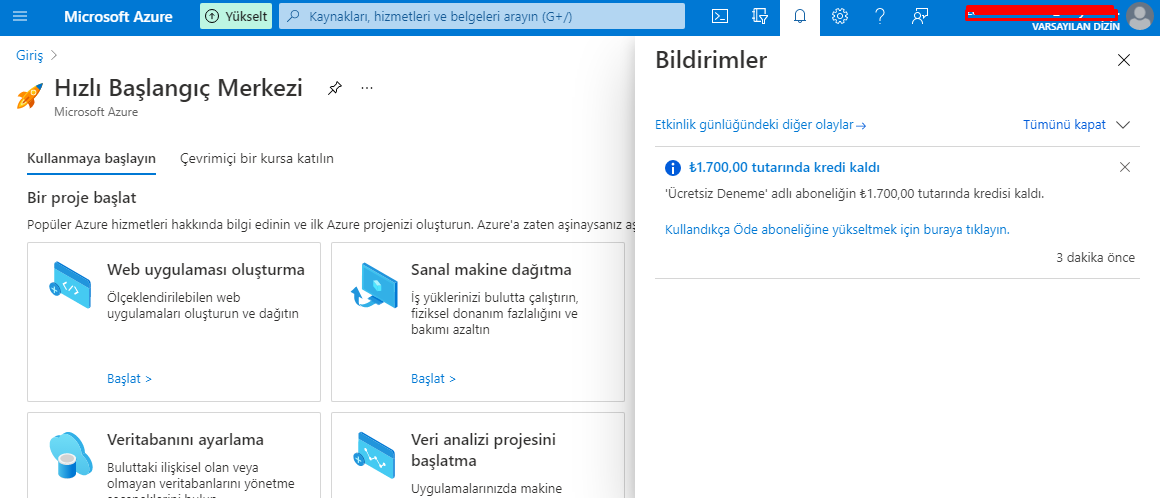Click Veritabanını ayarlama card icon
The image size is (1160, 498).
pos(72,455)
